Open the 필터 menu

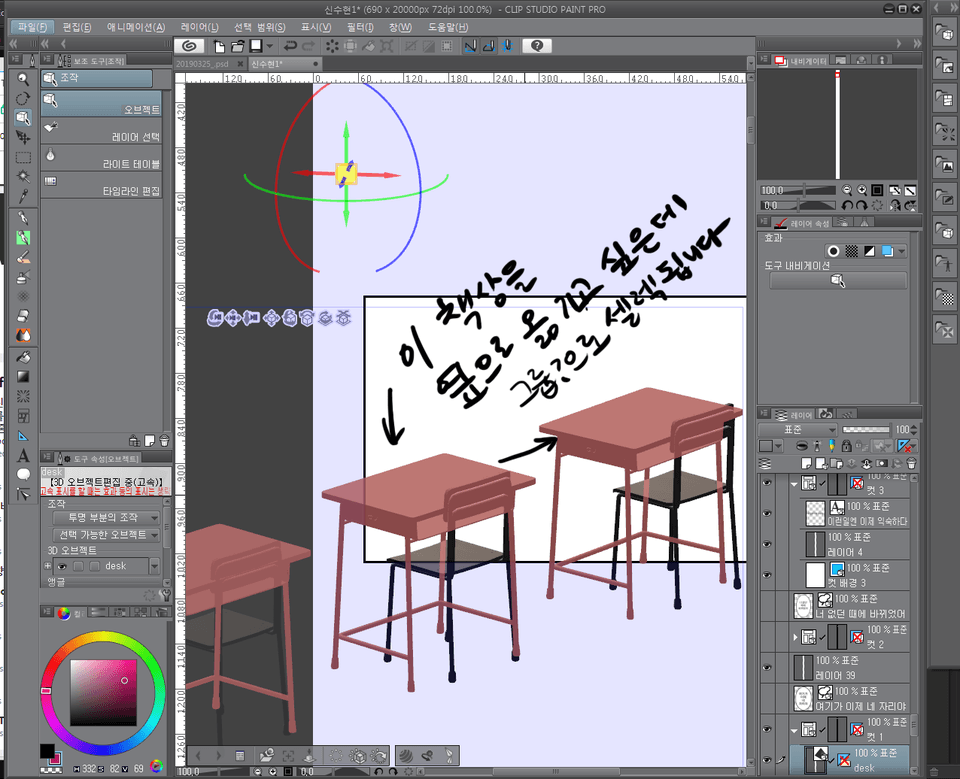[x=361, y=27]
